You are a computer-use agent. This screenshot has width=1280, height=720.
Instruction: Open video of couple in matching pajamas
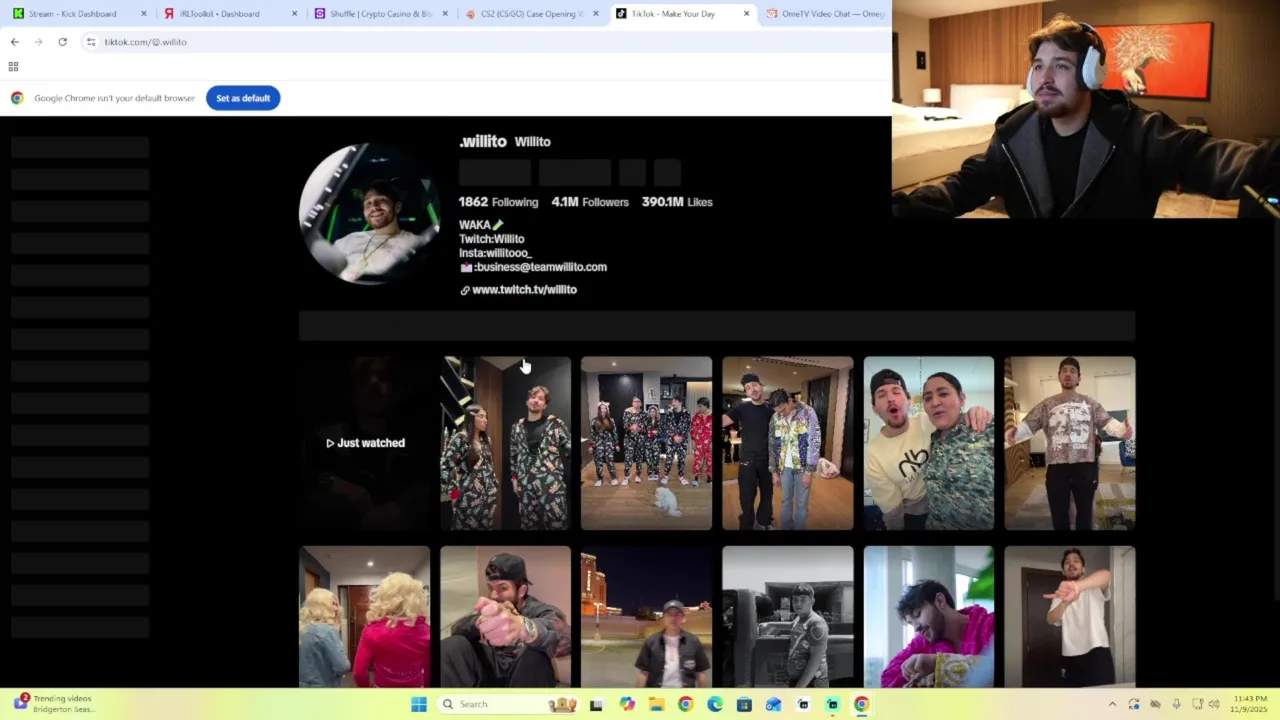coord(506,443)
